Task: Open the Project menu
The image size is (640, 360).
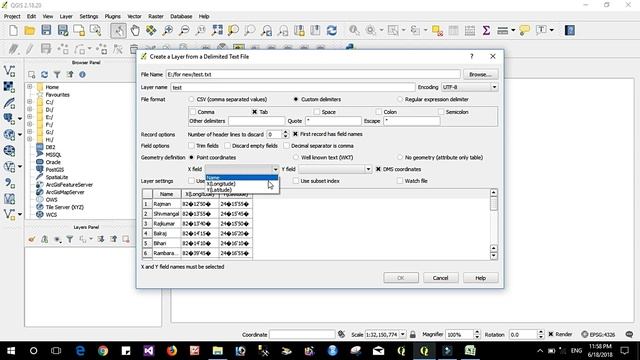Action: 12,16
